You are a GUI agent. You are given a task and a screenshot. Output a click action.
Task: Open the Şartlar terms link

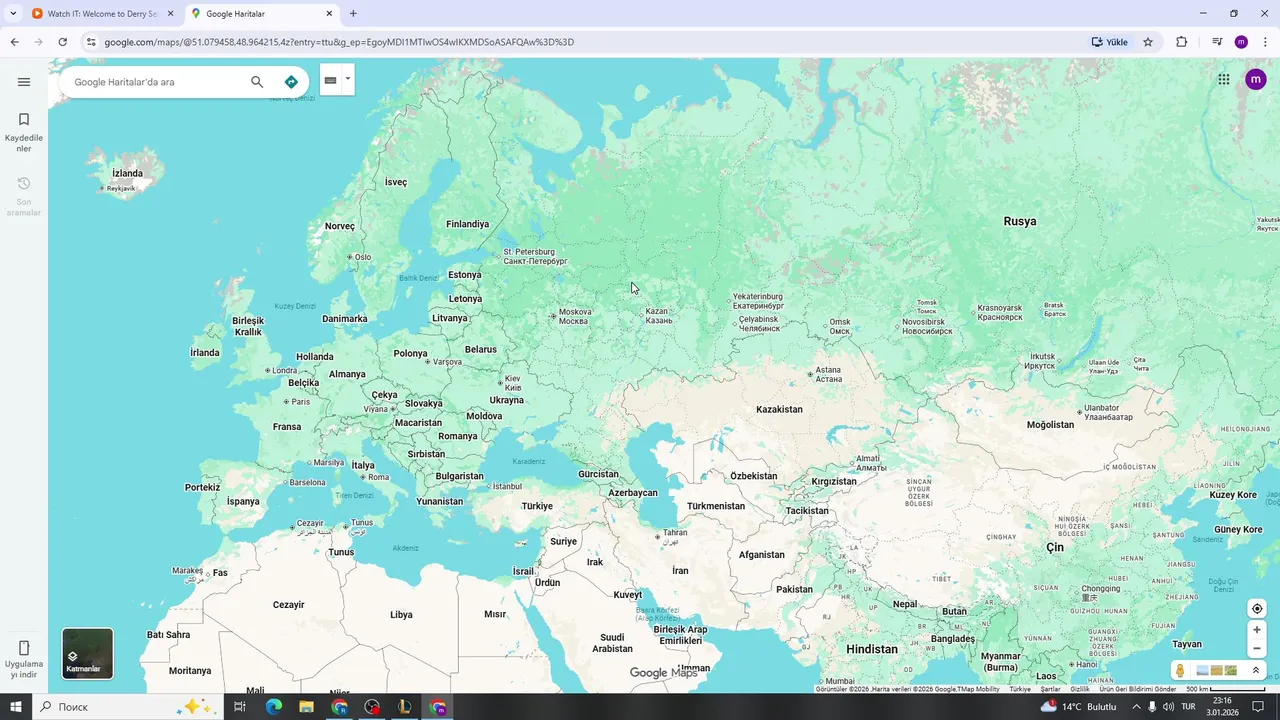[x=1050, y=689]
